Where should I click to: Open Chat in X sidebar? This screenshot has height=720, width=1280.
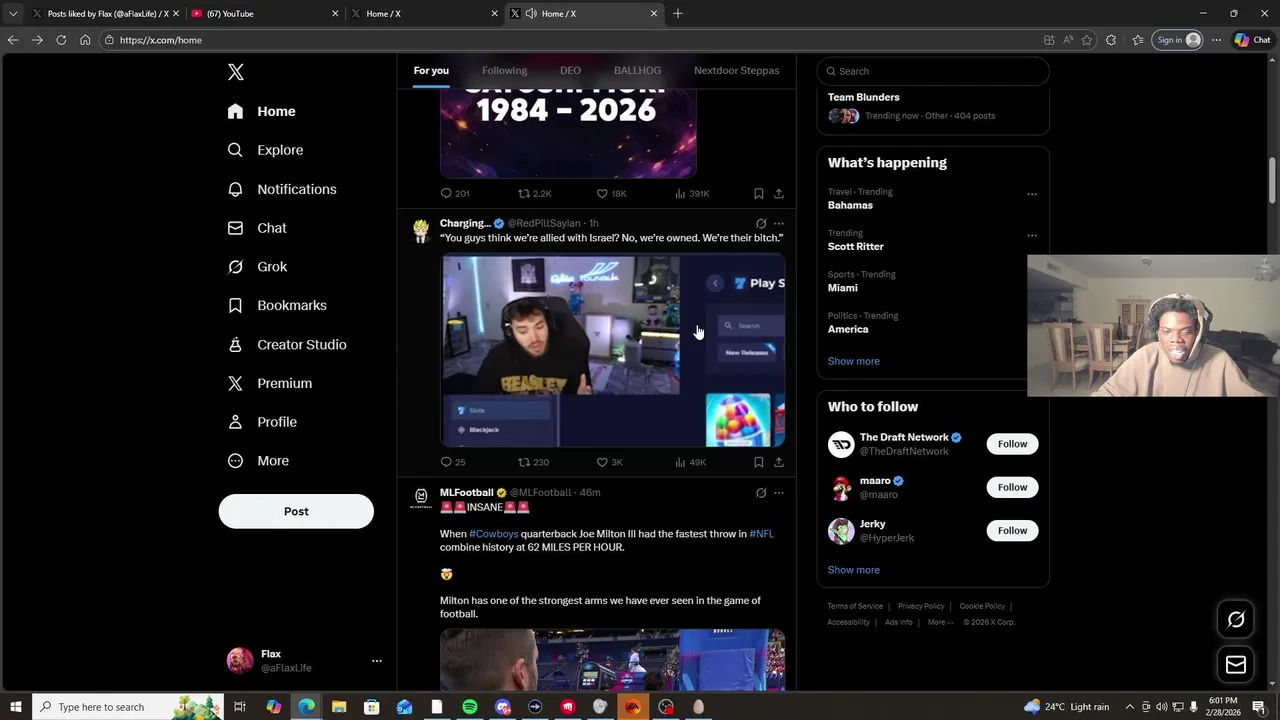(257, 228)
